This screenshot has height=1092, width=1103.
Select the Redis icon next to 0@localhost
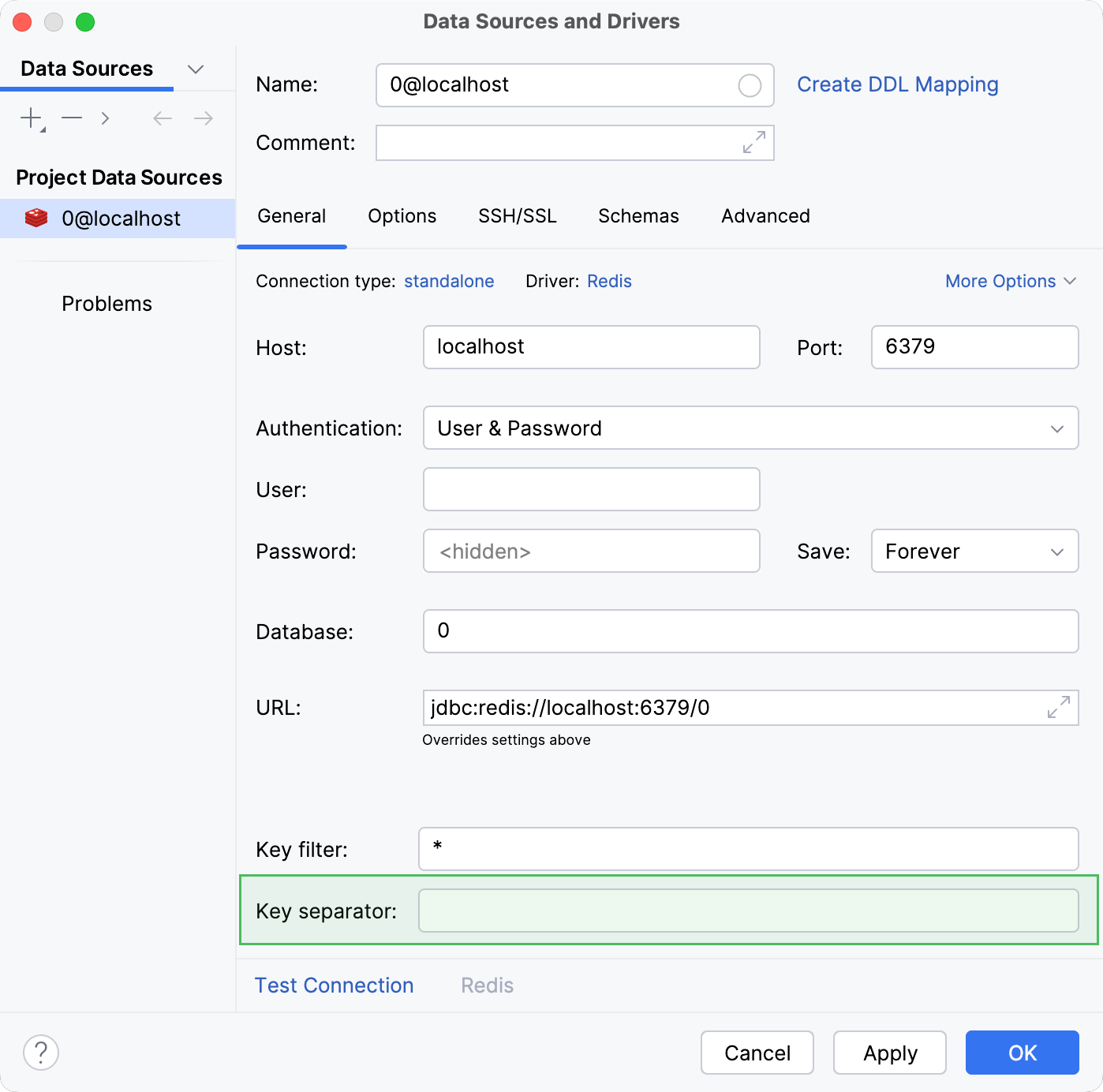click(x=36, y=218)
